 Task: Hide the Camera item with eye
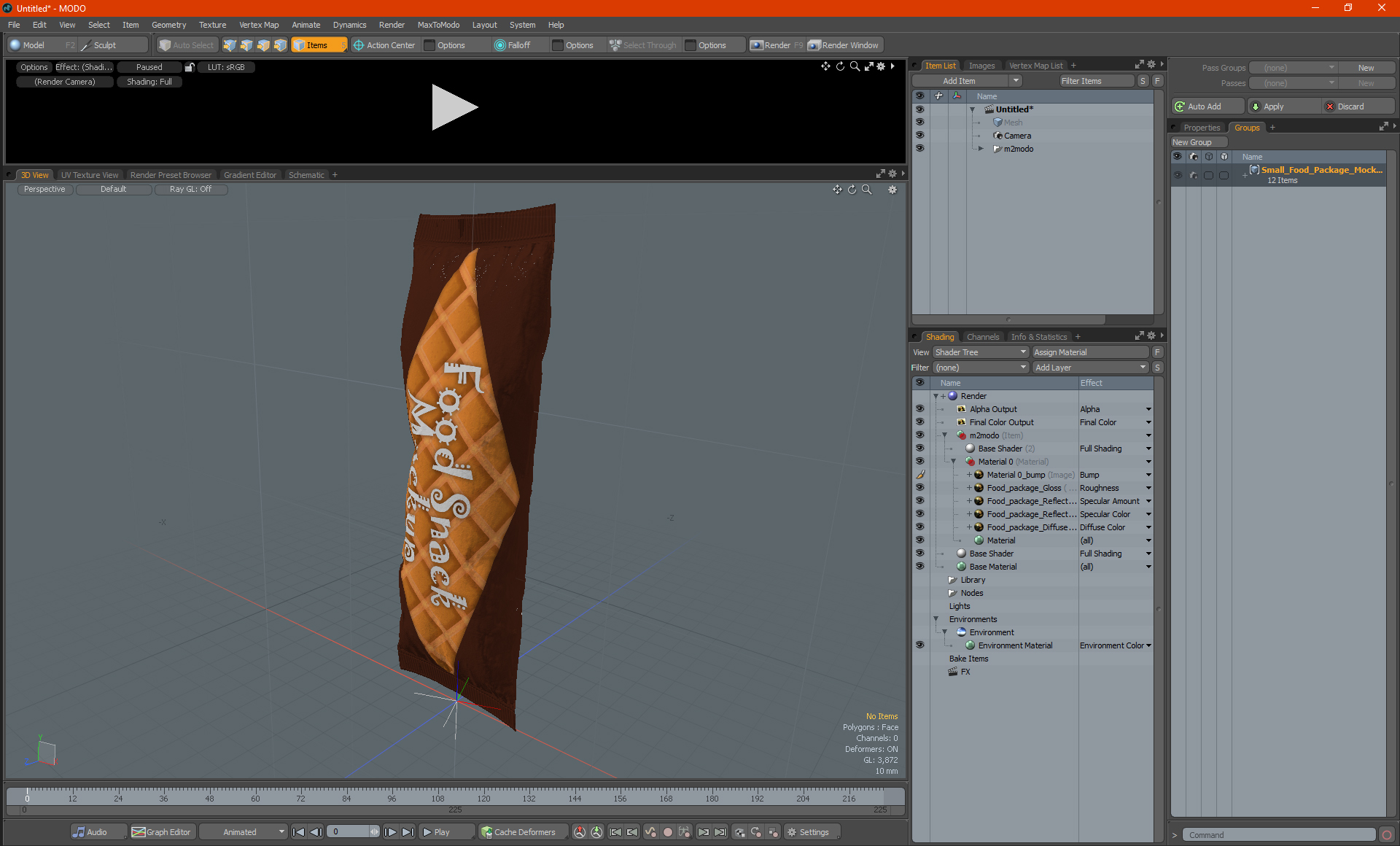tap(919, 136)
